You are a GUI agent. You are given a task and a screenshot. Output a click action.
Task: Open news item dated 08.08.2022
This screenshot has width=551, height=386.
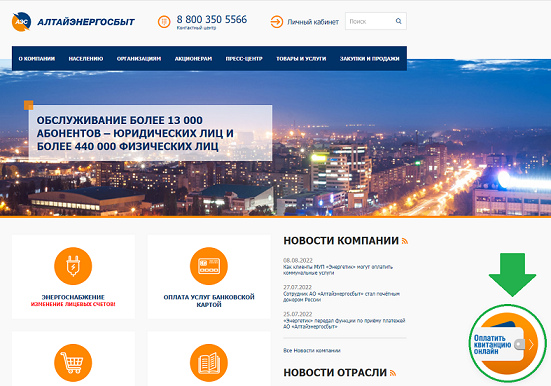pyautogui.click(x=338, y=270)
